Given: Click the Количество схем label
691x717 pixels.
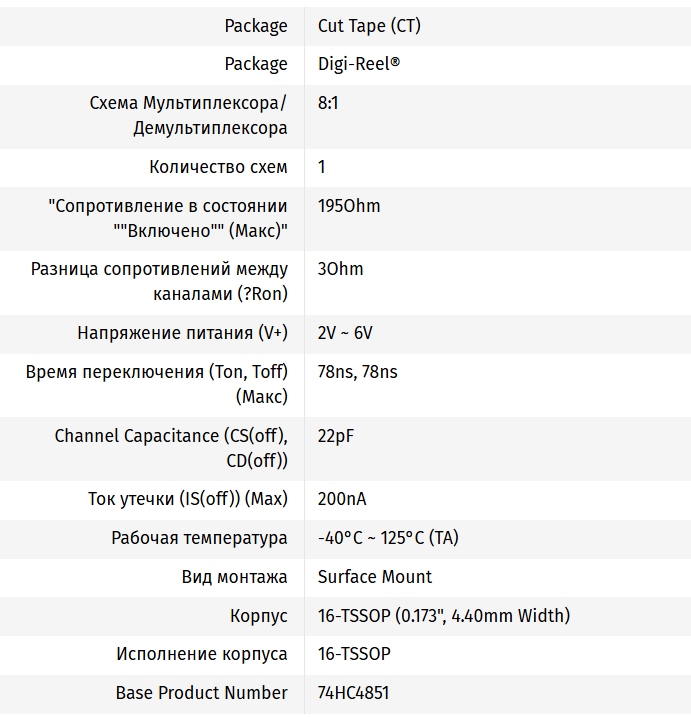Looking at the screenshot, I should 218,167.
